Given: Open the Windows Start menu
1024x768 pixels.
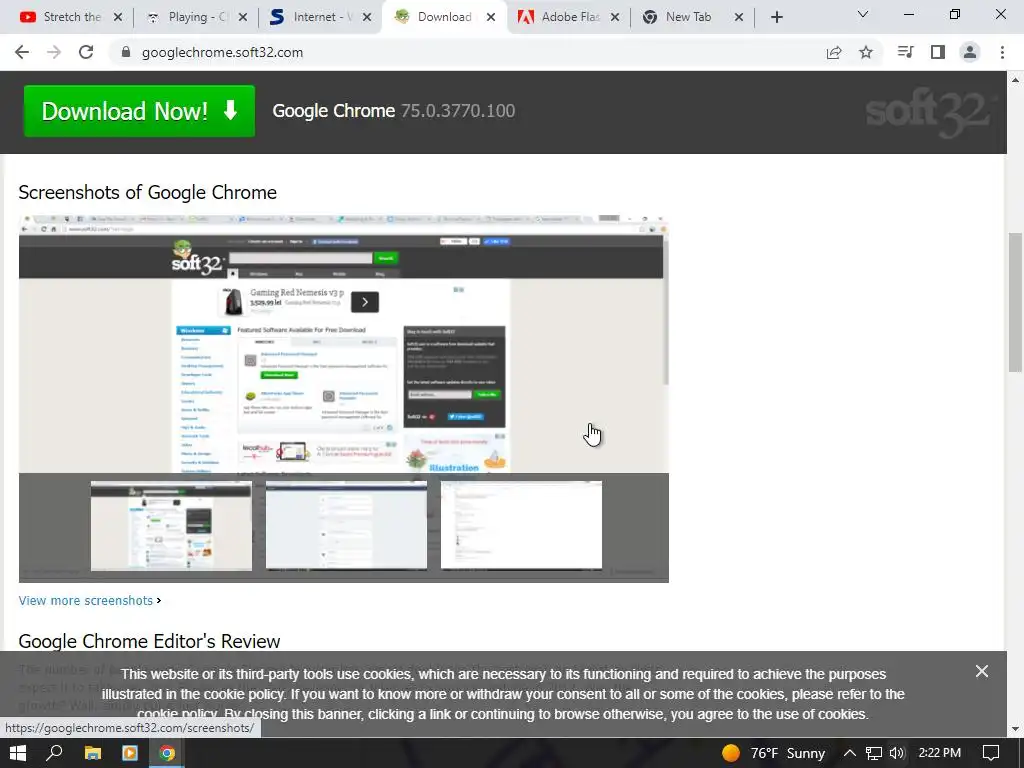Looking at the screenshot, I should pyautogui.click(x=18, y=753).
